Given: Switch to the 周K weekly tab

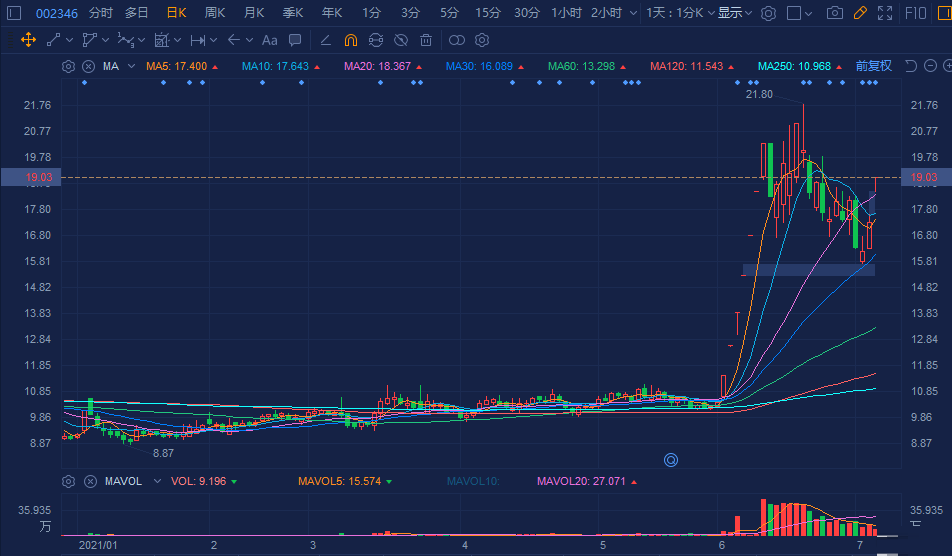Looking at the screenshot, I should pos(214,13).
